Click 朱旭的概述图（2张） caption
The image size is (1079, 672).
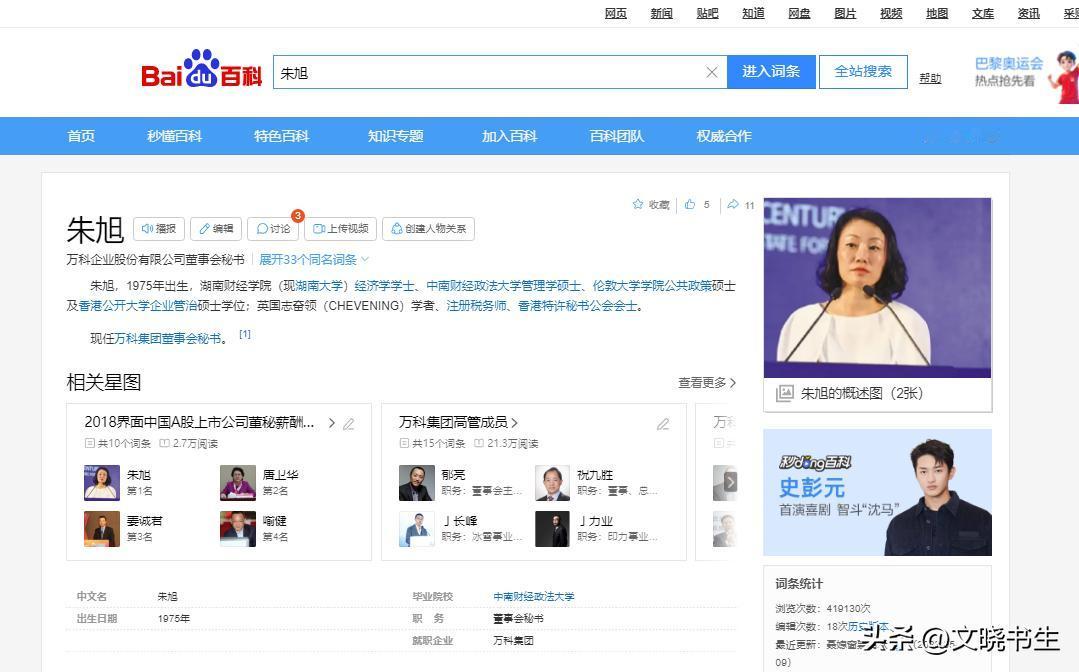coord(862,393)
